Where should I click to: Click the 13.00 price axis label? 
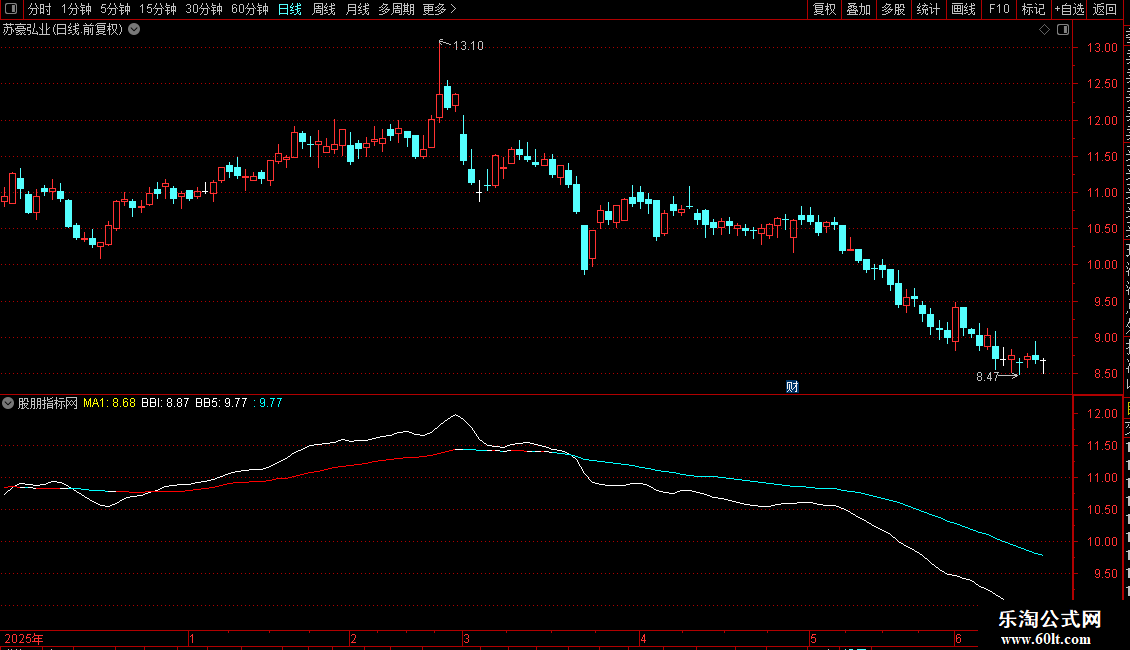[1102, 48]
